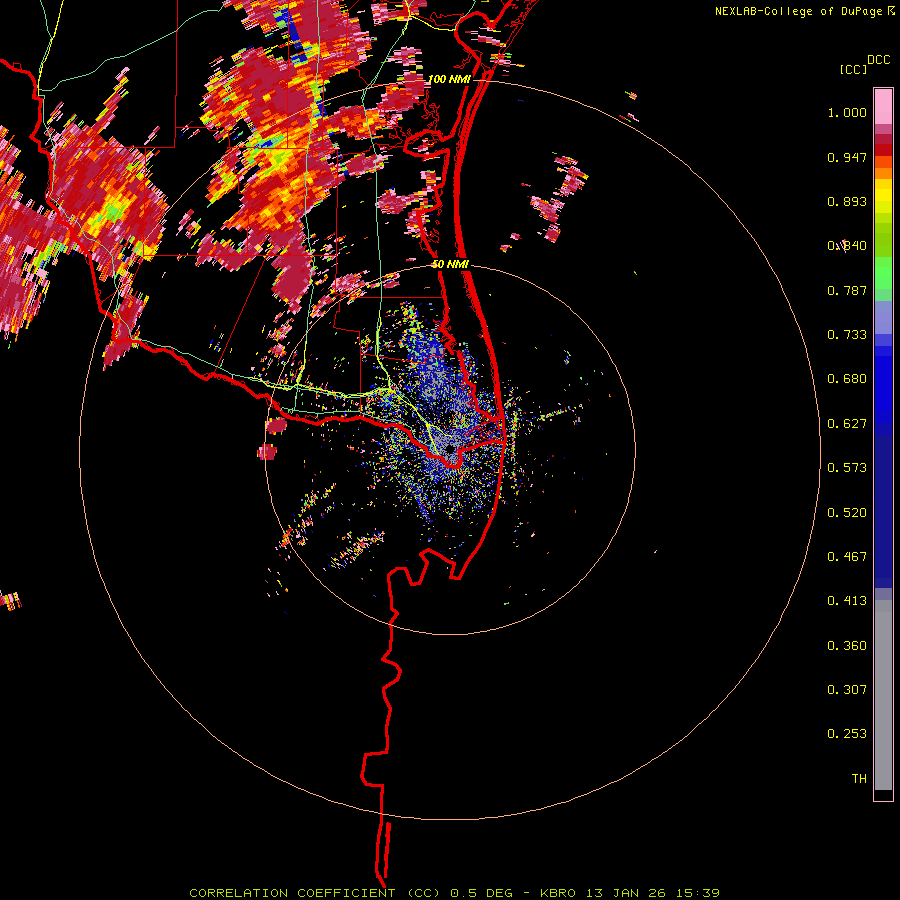Click the 100 NMI range ring label
Image resolution: width=900 pixels, height=900 pixels.
tap(448, 79)
